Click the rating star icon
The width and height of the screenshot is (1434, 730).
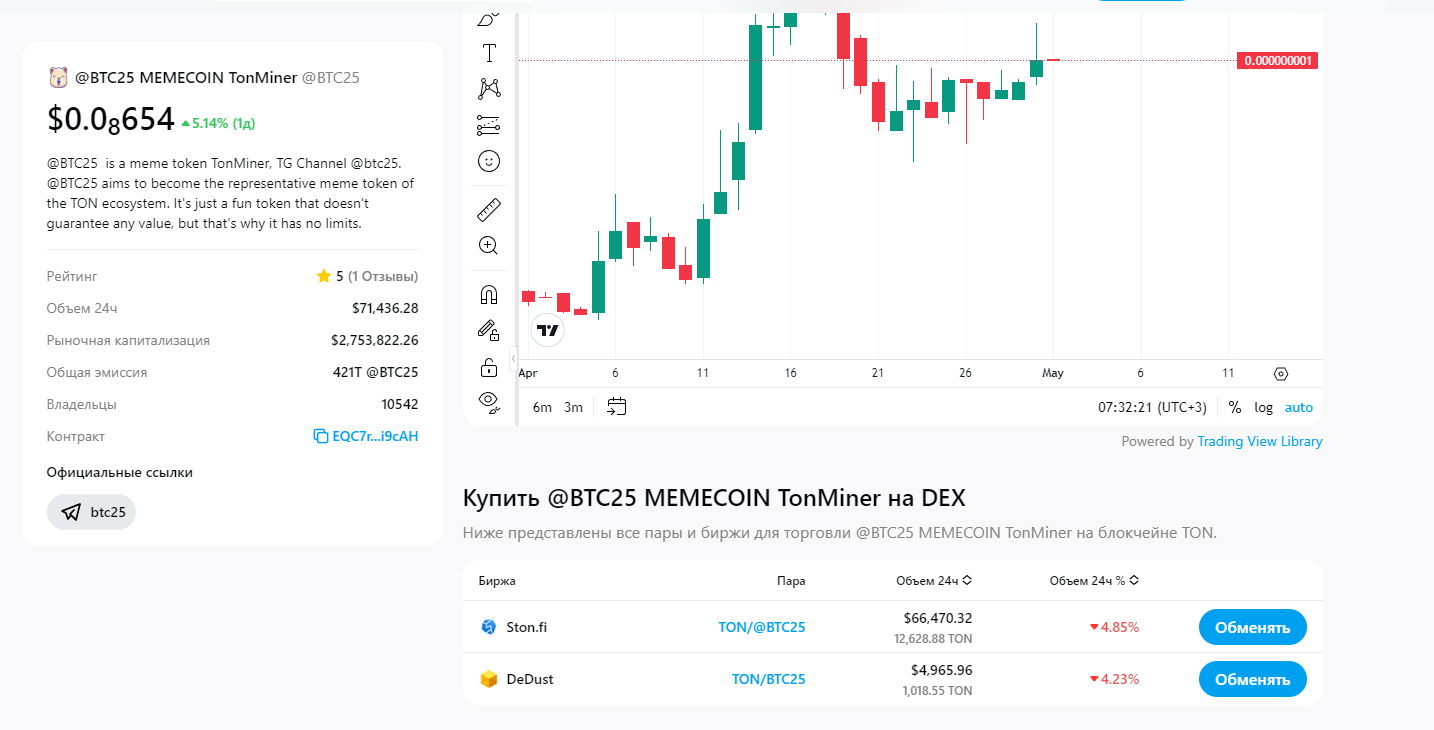[x=324, y=276]
